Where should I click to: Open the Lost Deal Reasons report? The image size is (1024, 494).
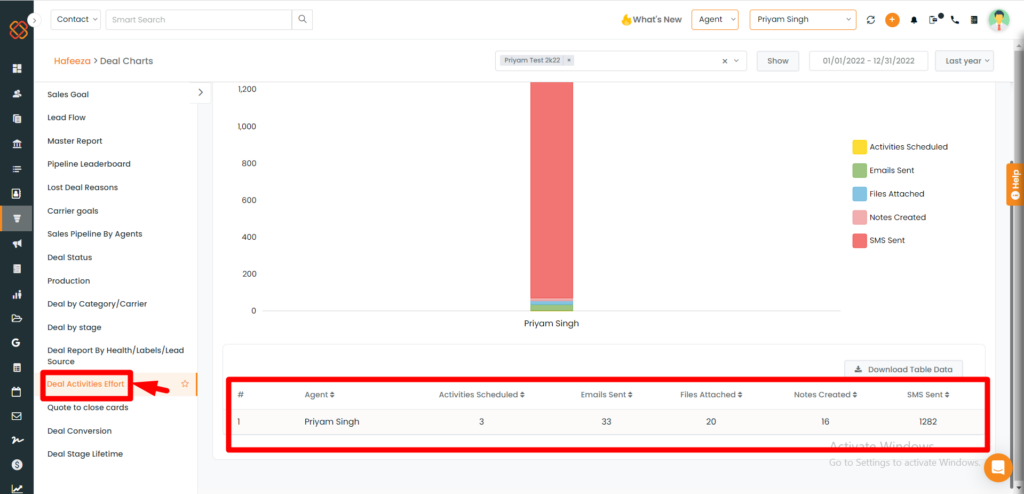82,188
